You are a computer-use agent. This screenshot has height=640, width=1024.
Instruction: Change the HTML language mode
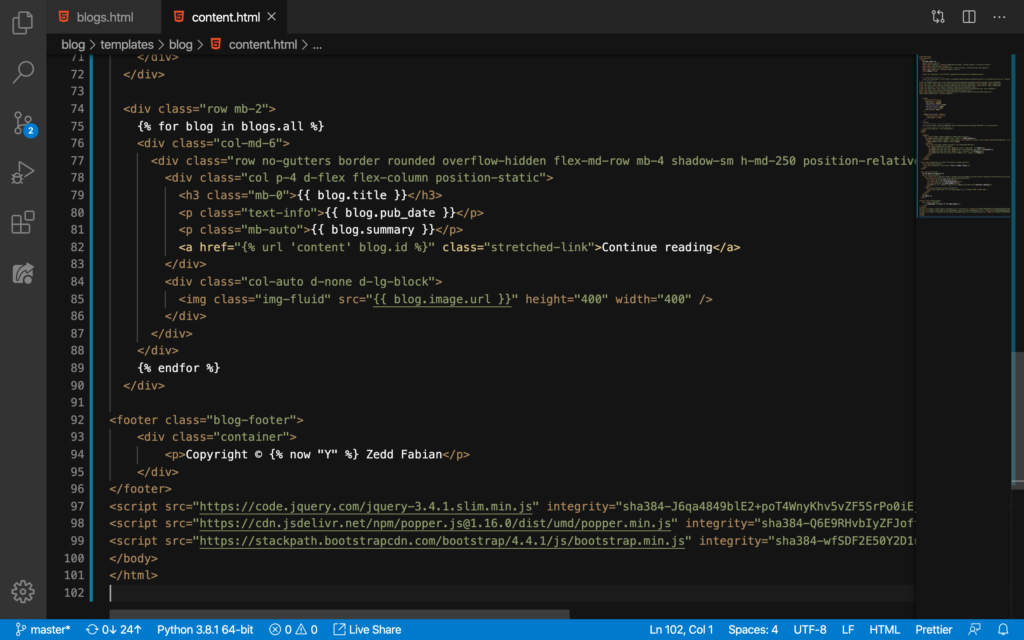pos(884,630)
